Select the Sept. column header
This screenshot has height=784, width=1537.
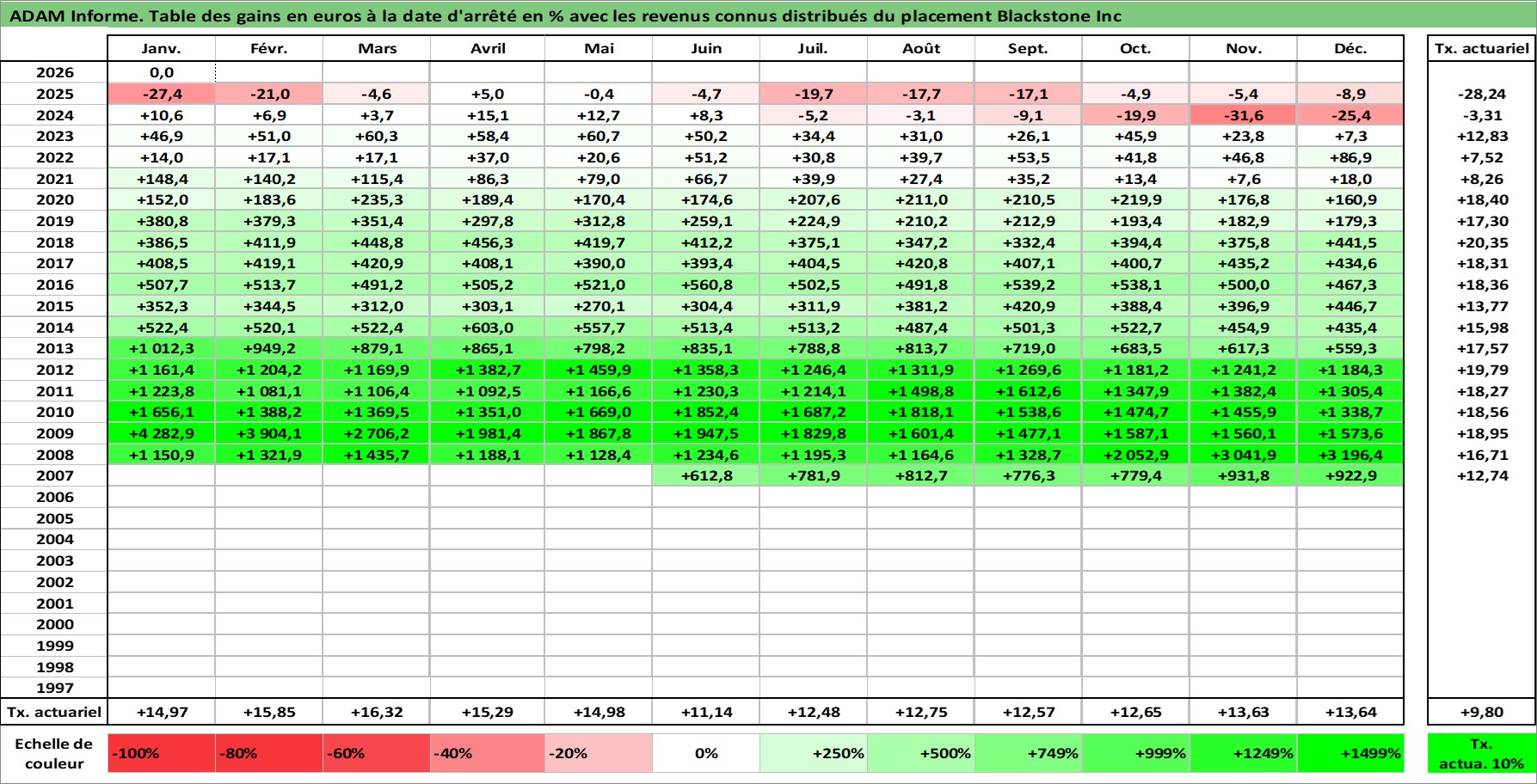pyautogui.click(x=1029, y=49)
